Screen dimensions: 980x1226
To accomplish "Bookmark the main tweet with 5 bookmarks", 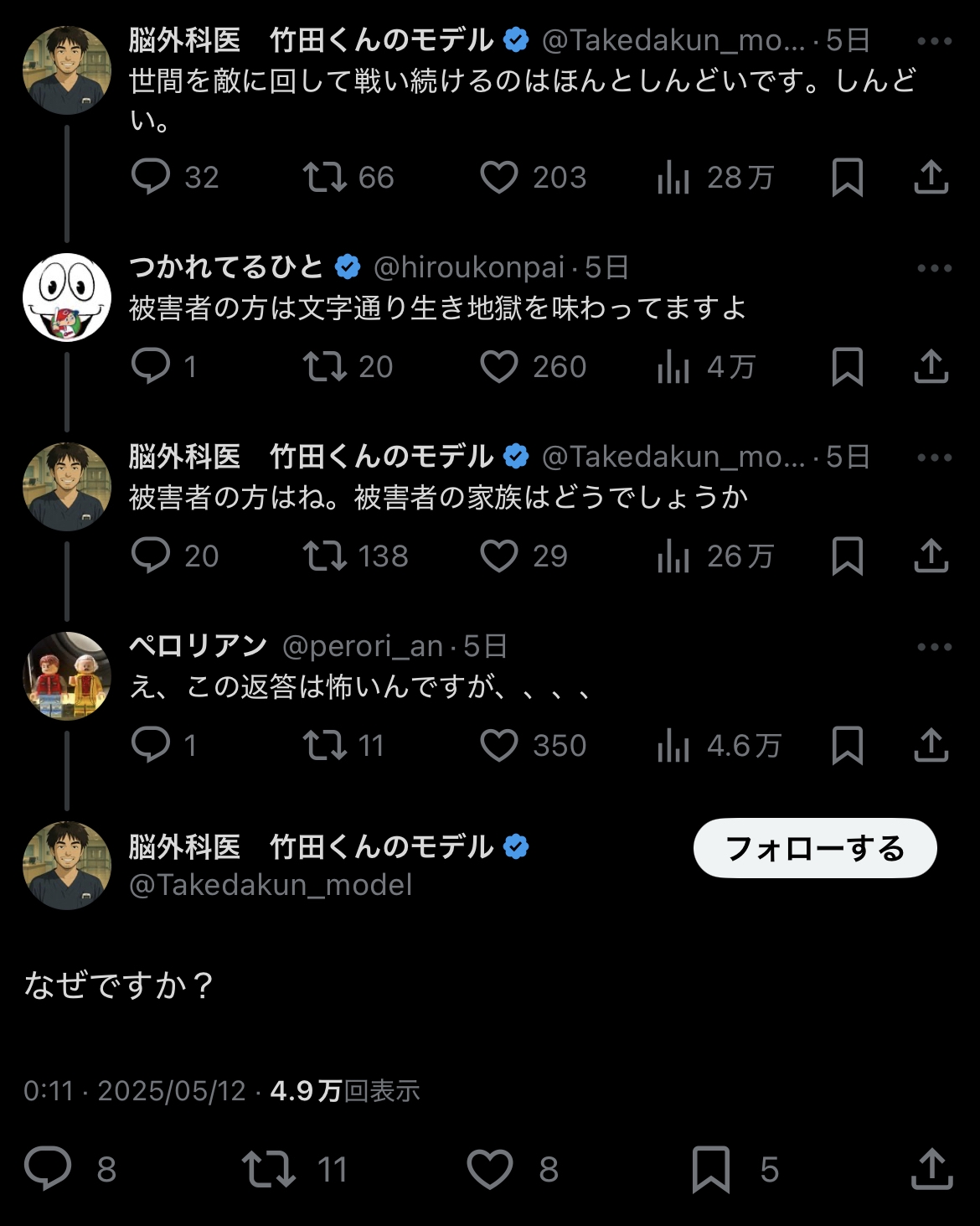I will (711, 1169).
